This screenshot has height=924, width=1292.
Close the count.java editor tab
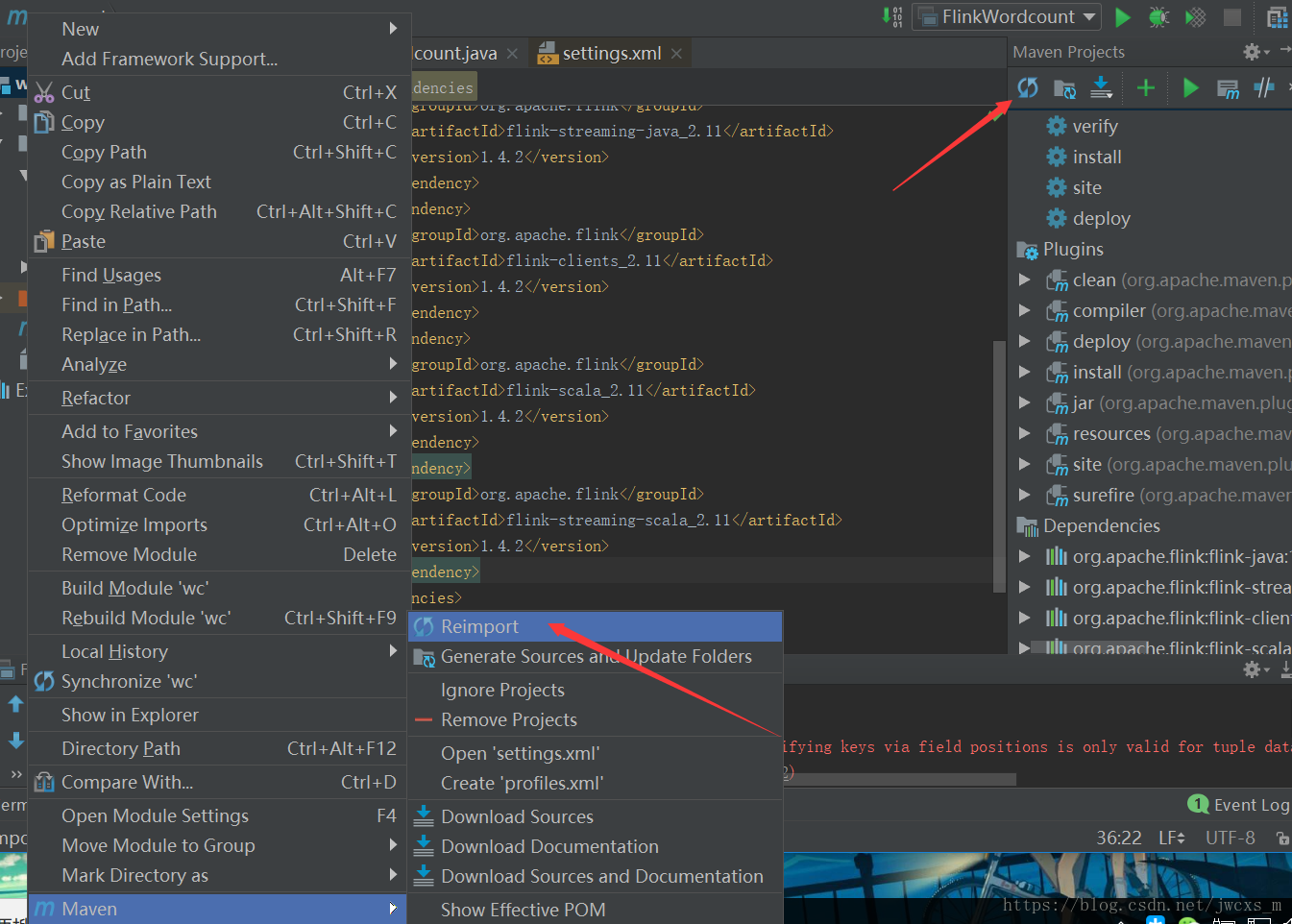click(512, 54)
